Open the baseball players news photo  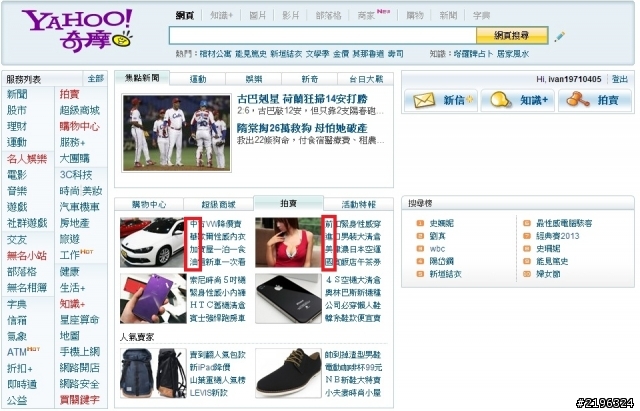(177, 133)
